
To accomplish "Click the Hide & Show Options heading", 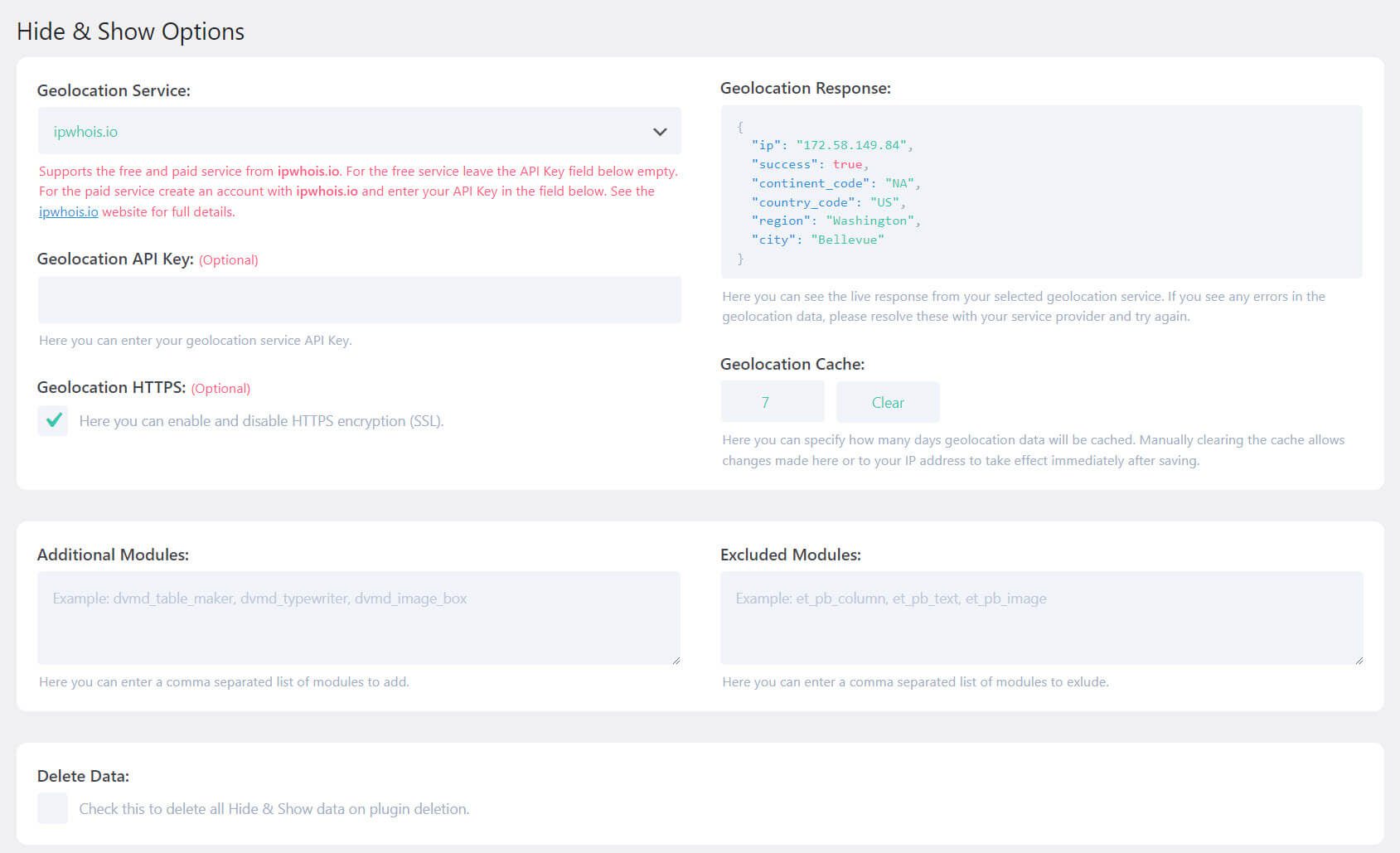I will tap(130, 32).
